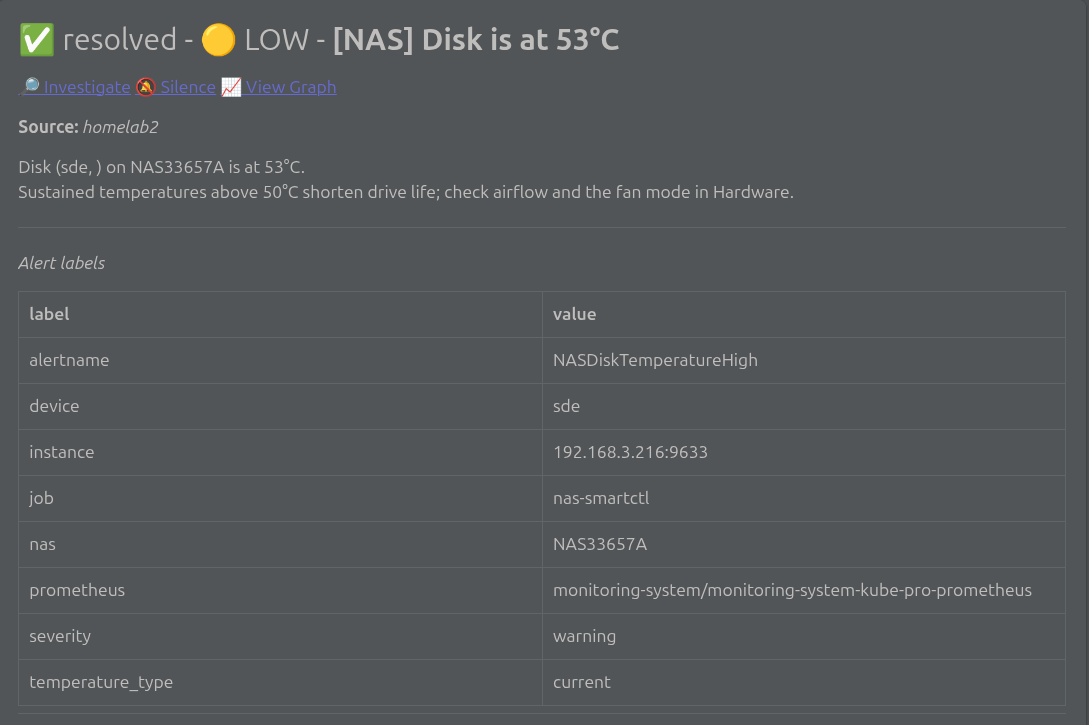The height and width of the screenshot is (725, 1089).
Task: Click the magnifying glass Investigate icon
Action: [x=31, y=86]
